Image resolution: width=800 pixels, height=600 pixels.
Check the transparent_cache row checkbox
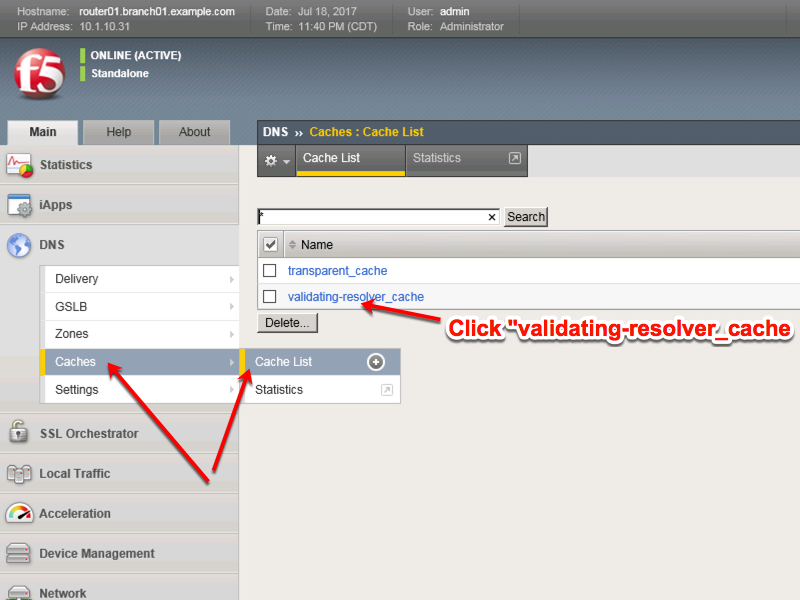point(269,270)
